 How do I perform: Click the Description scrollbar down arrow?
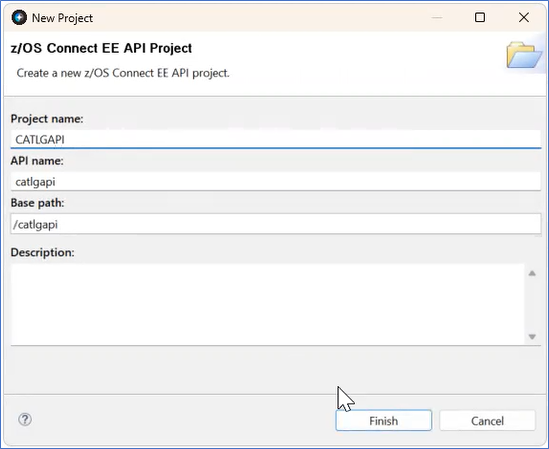(532, 337)
